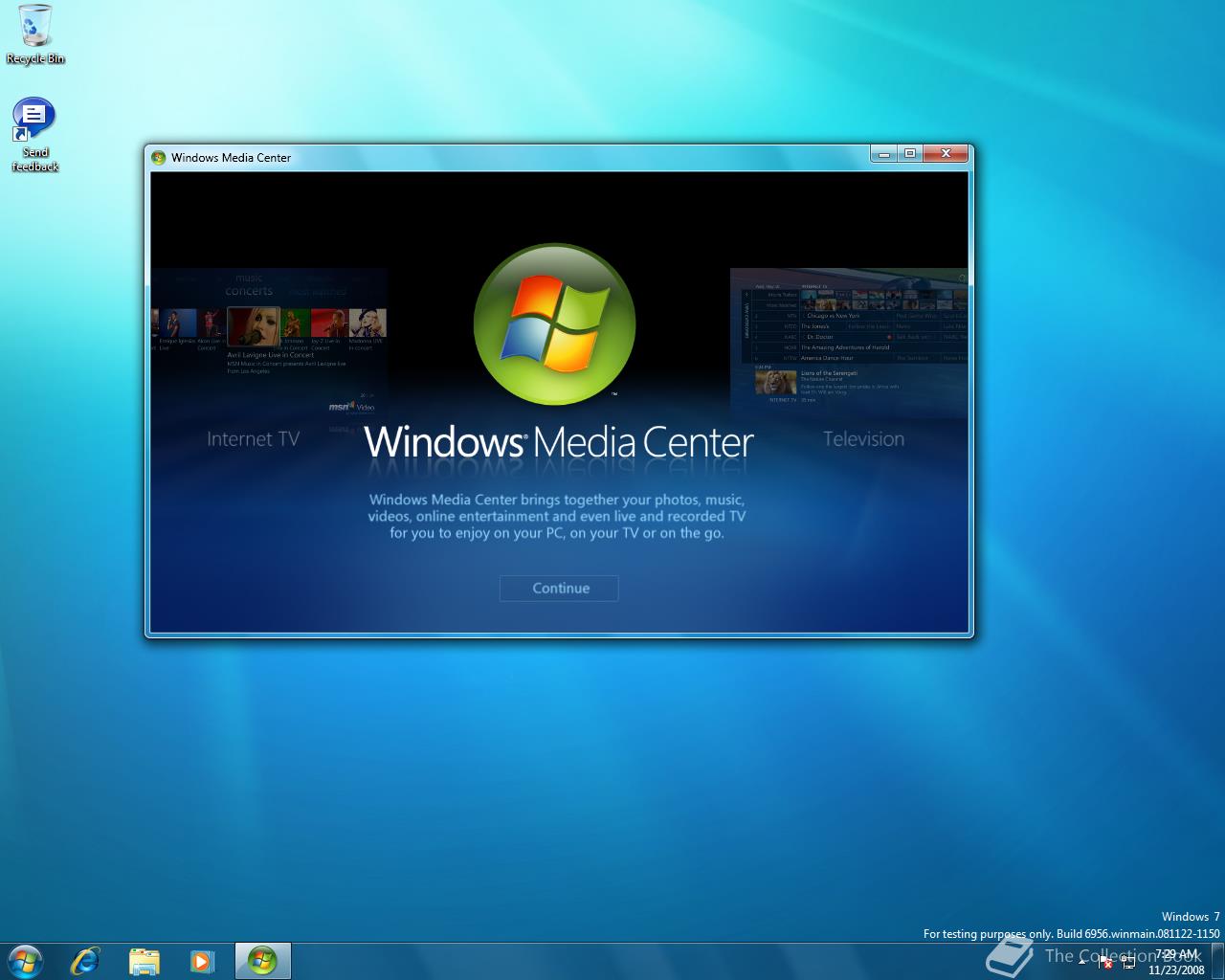Screen dimensions: 1225x980
Task: Click the clock showing 7:29 AM
Action: 1176,962
